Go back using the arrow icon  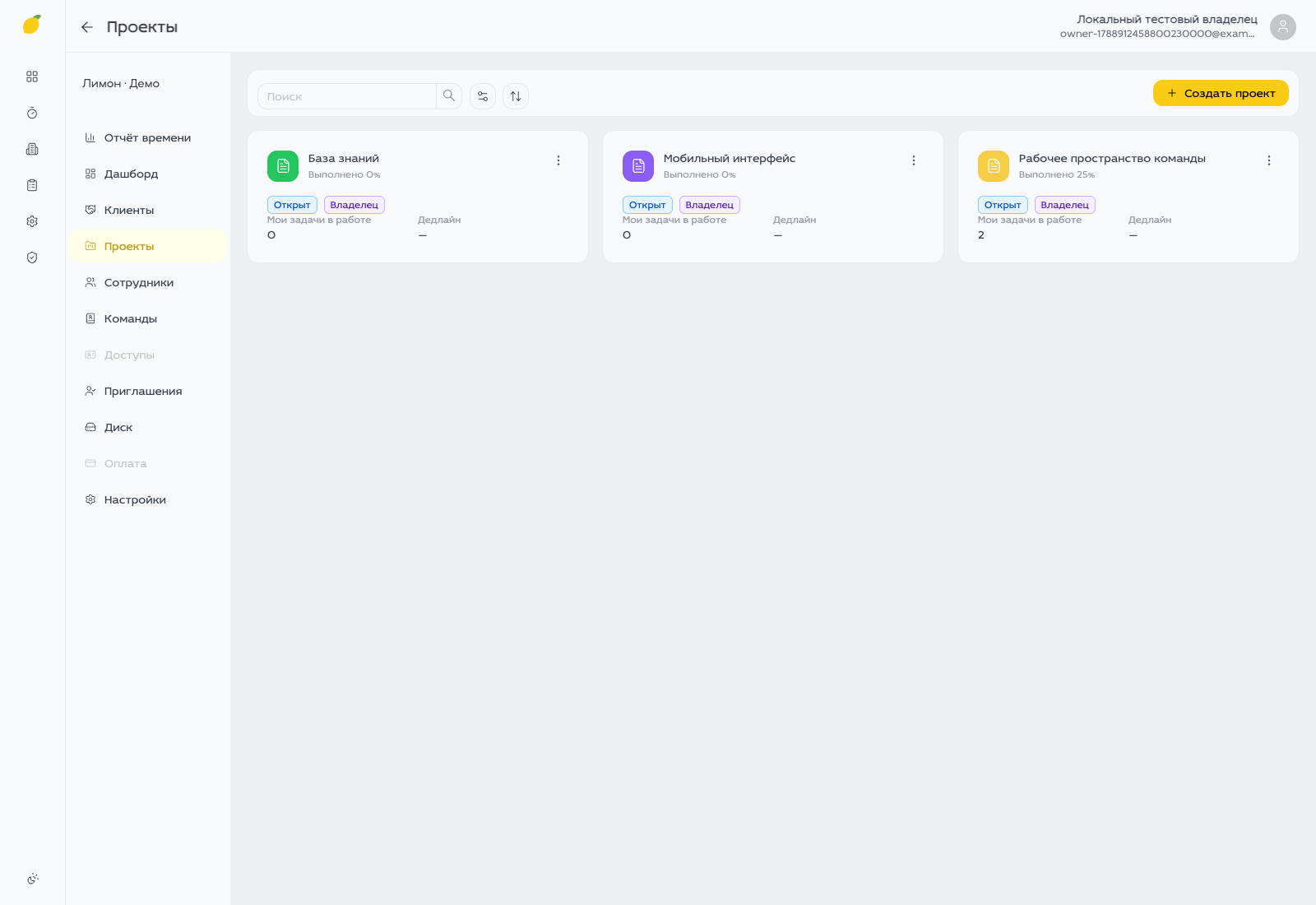[87, 27]
